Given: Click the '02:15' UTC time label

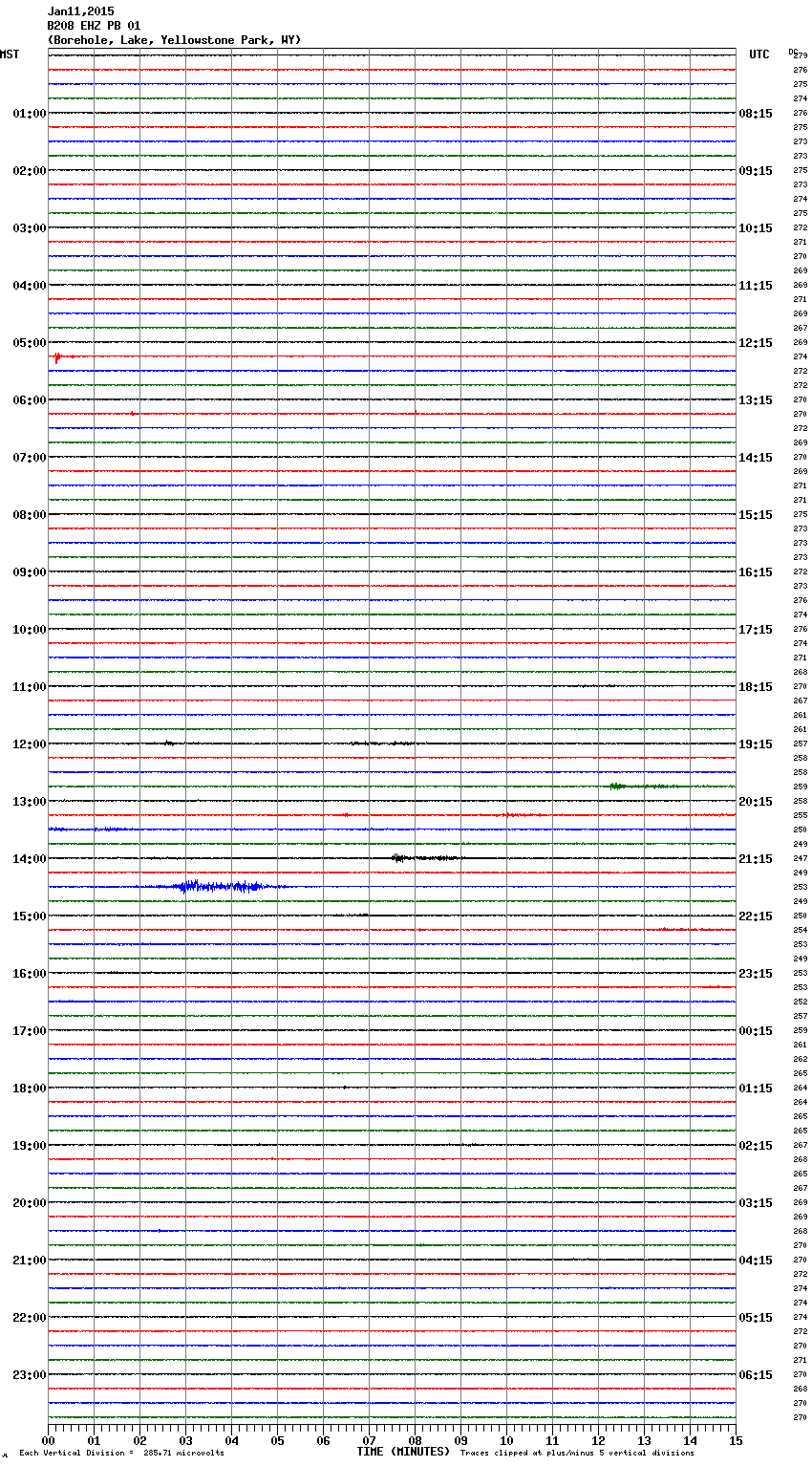Looking at the screenshot, I should point(756,1146).
